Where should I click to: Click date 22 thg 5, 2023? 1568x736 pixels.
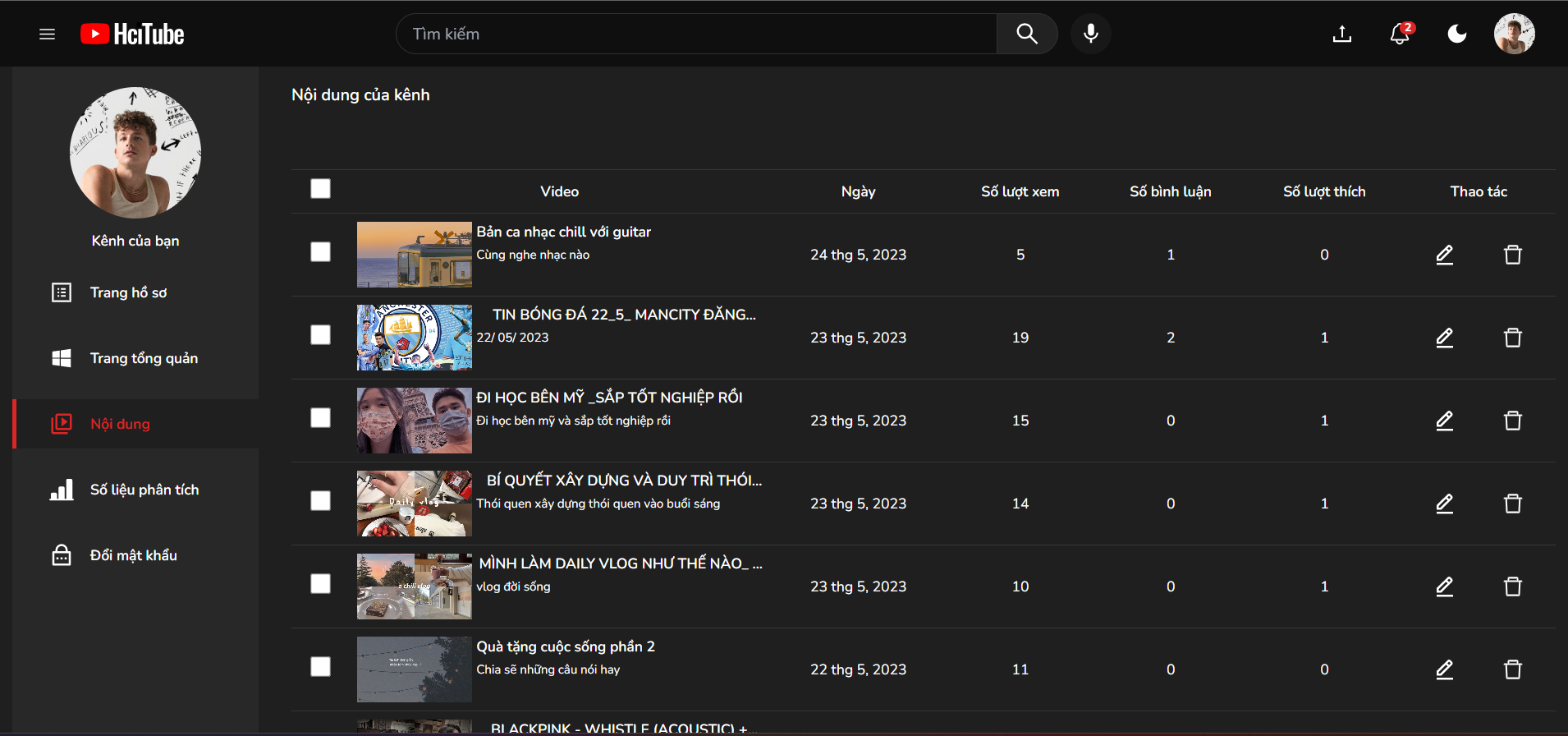point(859,669)
